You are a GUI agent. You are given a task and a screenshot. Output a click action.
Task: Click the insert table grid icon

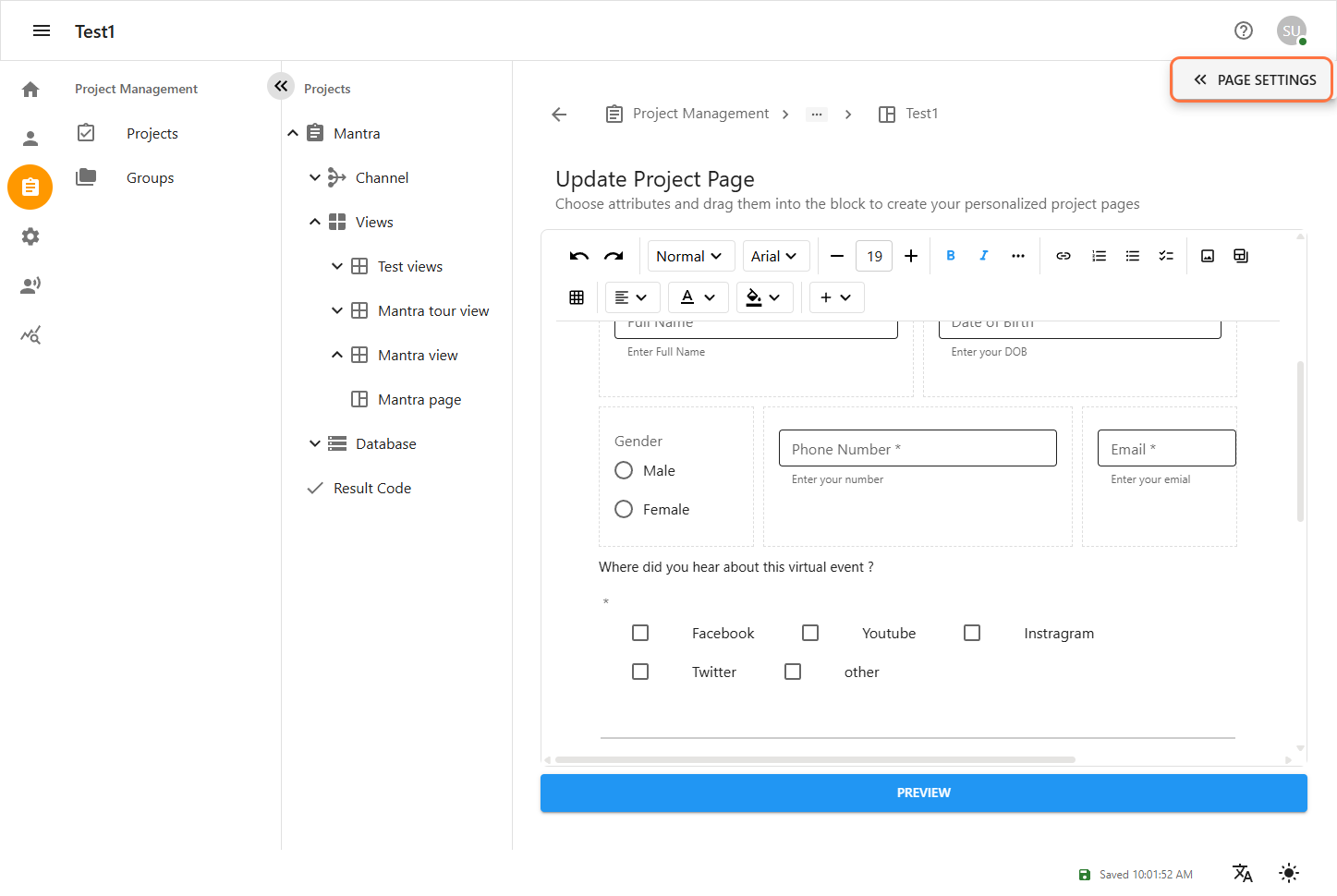(x=577, y=297)
